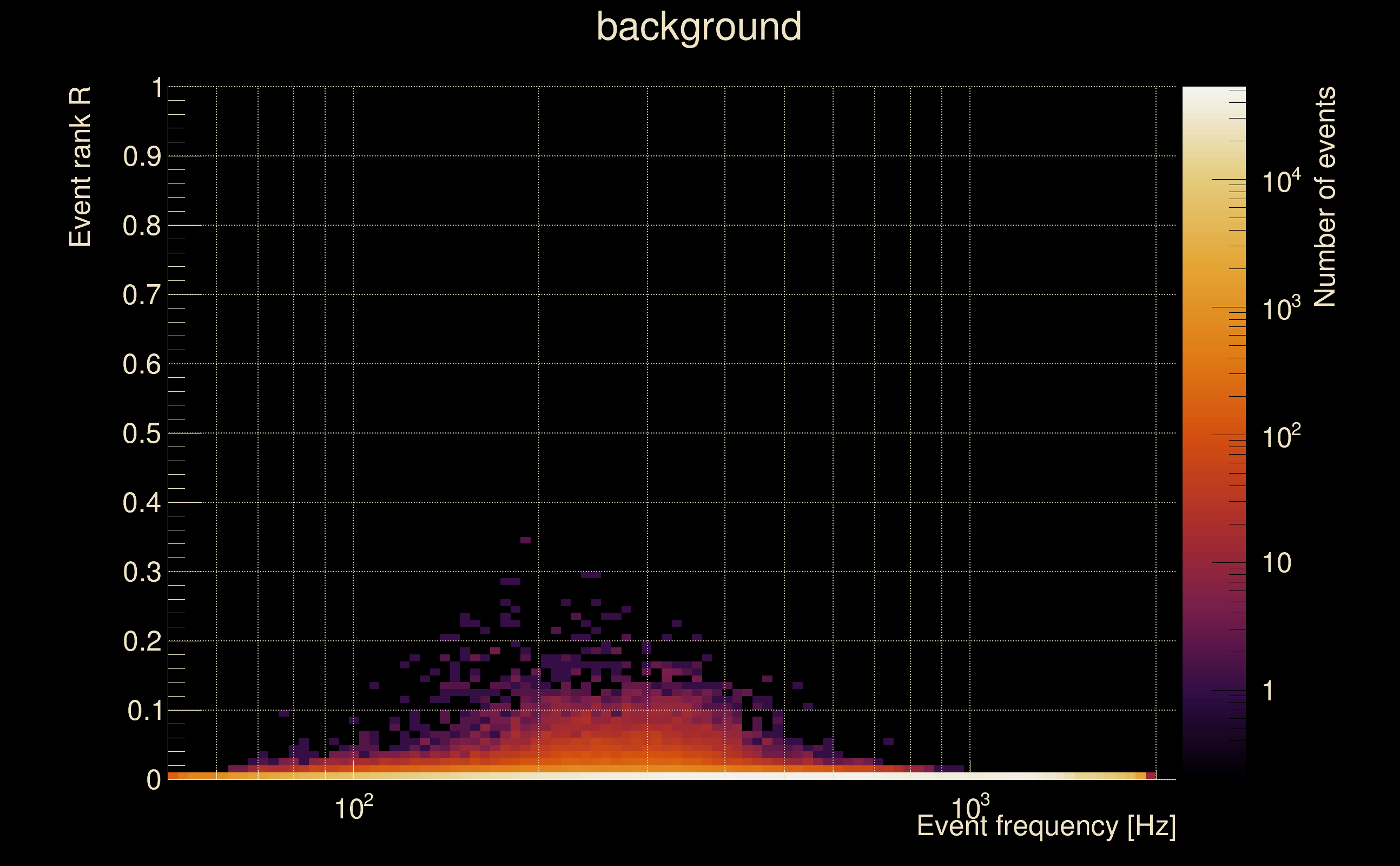Screen dimensions: 1400x866
Task: Click the isolated highest histogram bin near rank 0.35
Action: [525, 540]
